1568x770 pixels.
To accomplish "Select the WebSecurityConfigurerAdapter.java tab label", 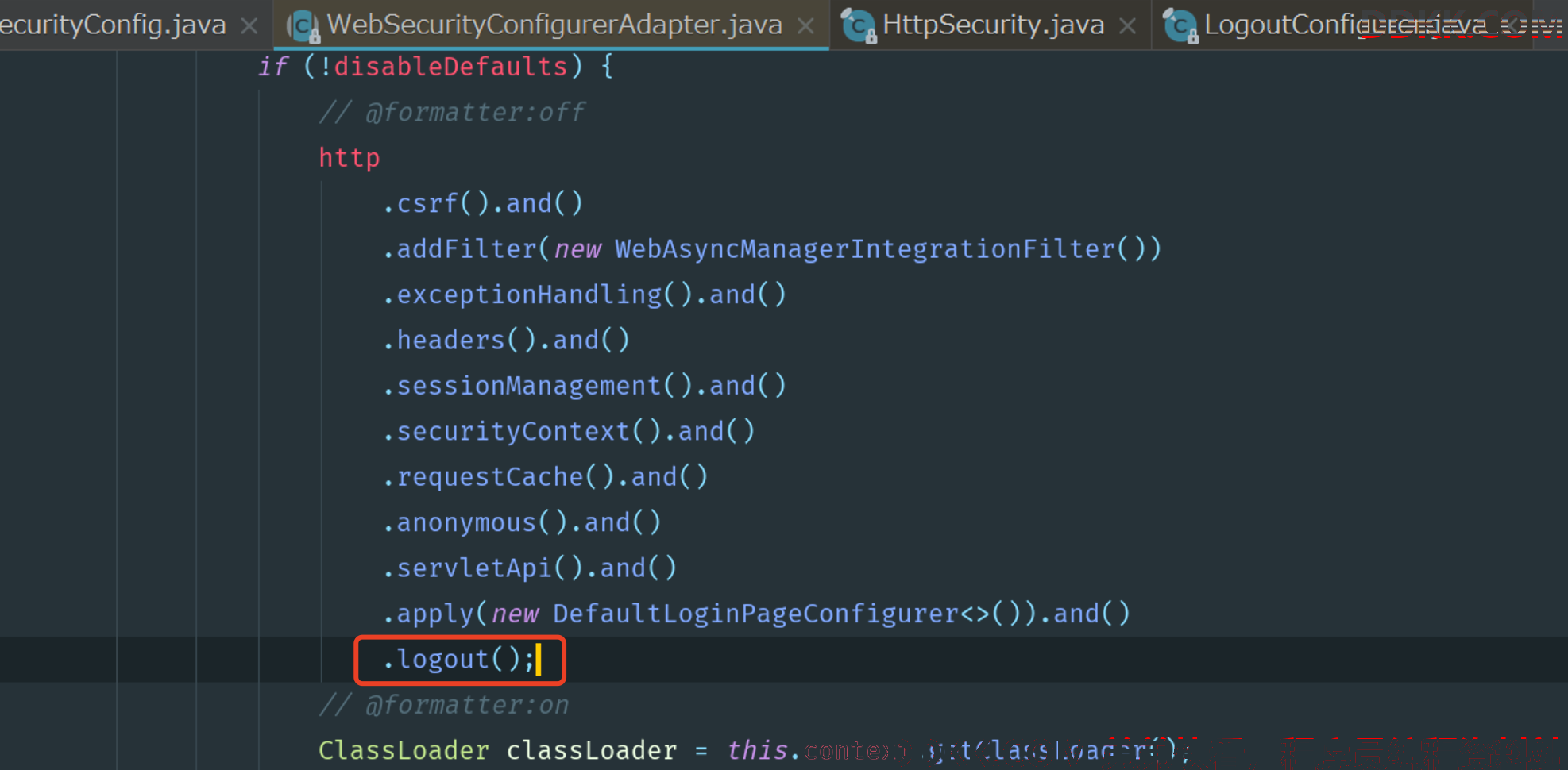I will [x=554, y=25].
